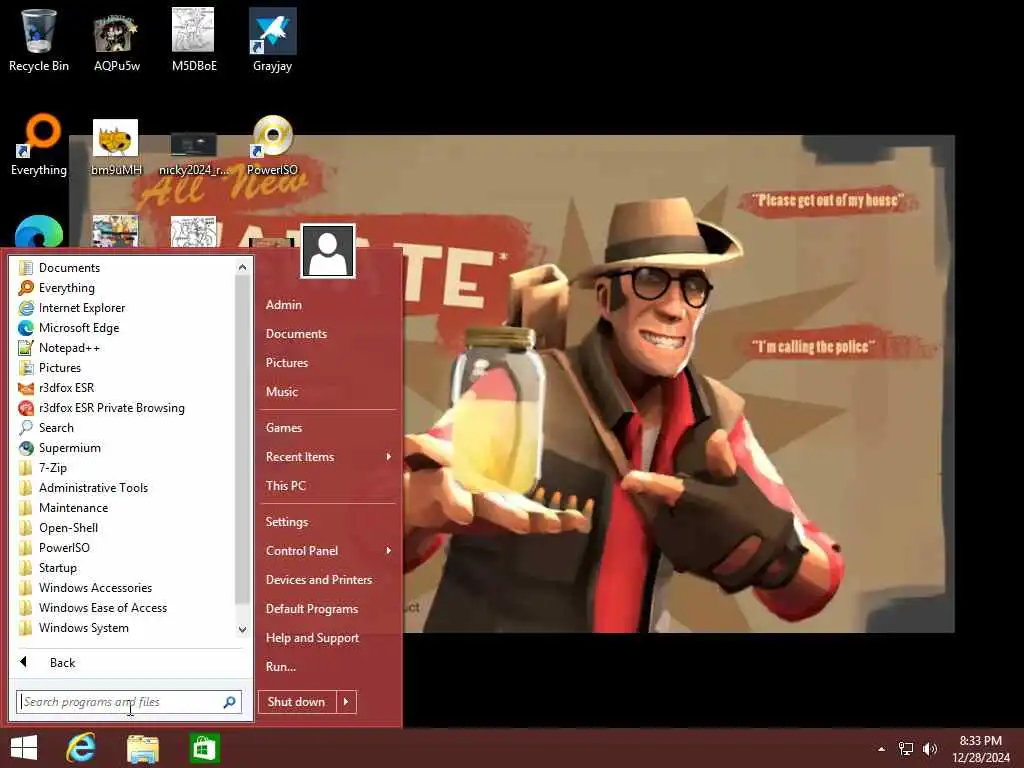Open nicky2024_r... desktop file
Viewport: 1024px width, 768px height.
(x=194, y=154)
